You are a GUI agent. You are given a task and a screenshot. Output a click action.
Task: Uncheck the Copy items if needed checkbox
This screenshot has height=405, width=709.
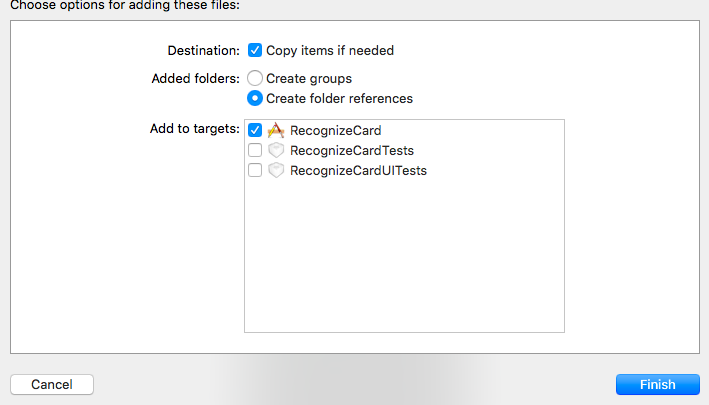255,50
